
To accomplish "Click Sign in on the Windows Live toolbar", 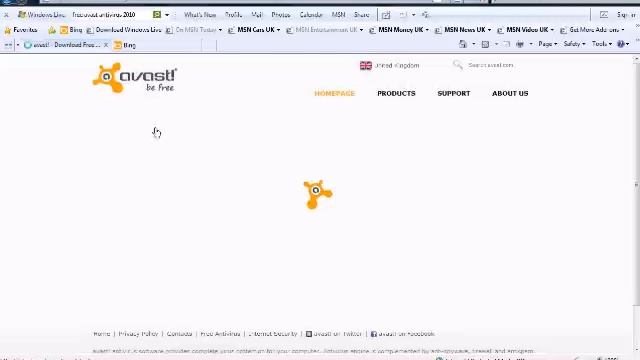I will 627,15.
